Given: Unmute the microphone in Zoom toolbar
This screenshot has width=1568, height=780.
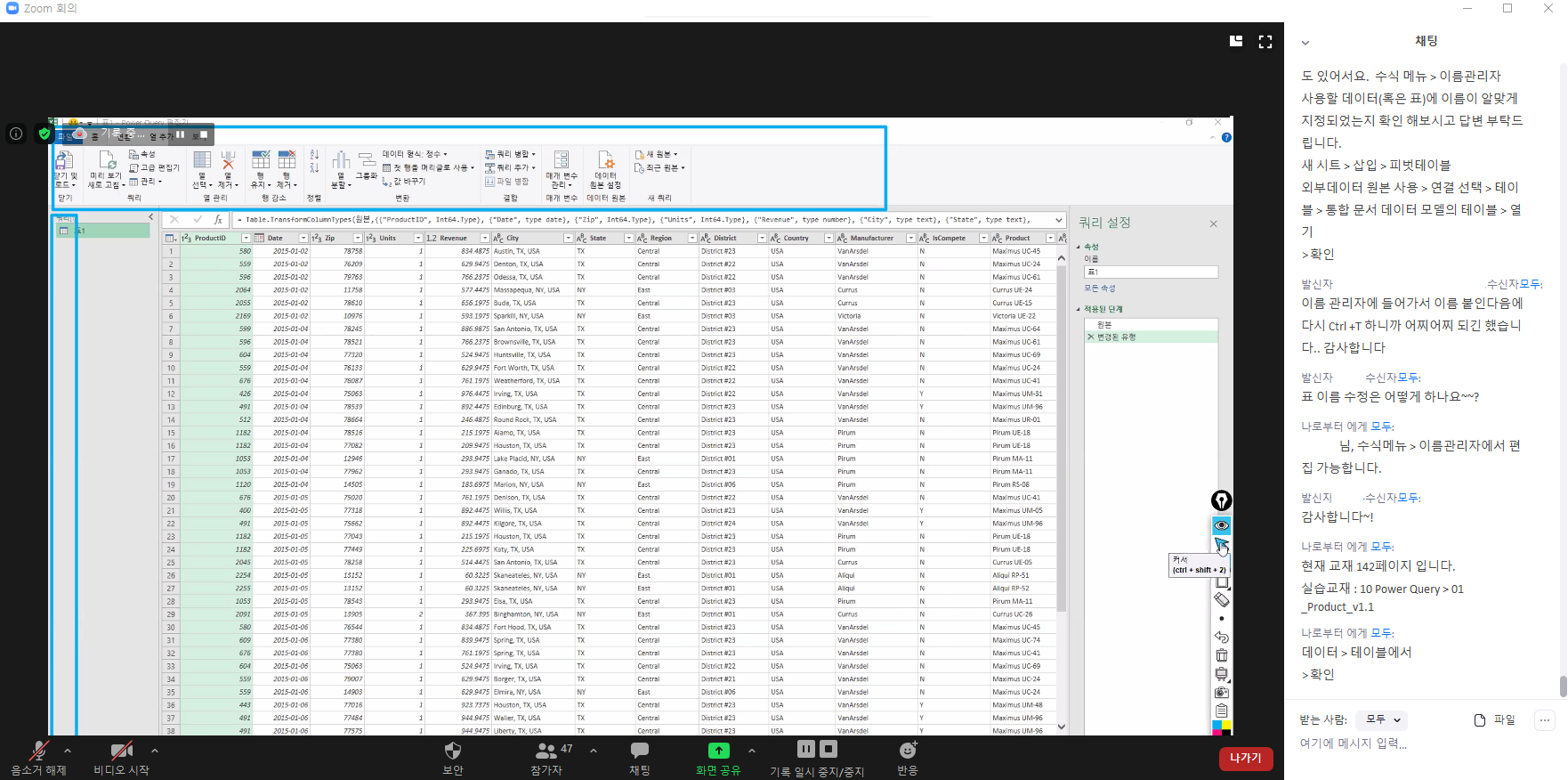Looking at the screenshot, I should [x=38, y=752].
